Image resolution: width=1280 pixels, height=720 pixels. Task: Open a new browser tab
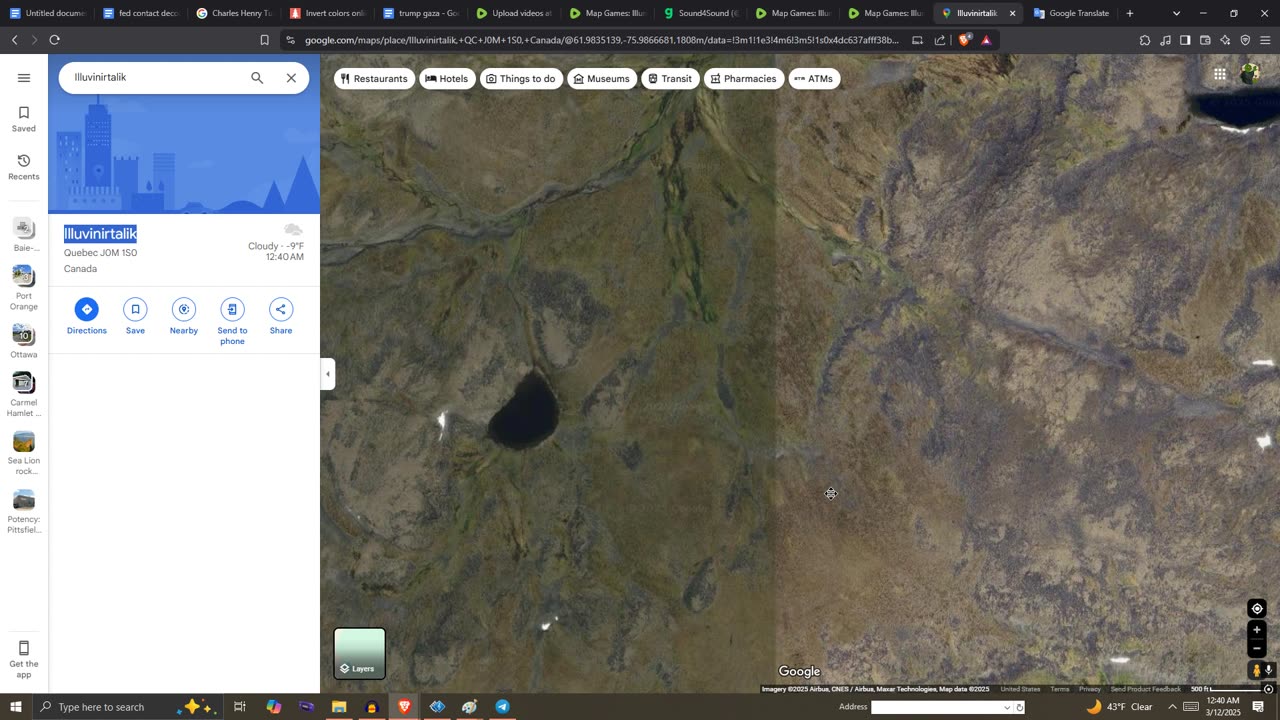(1130, 13)
